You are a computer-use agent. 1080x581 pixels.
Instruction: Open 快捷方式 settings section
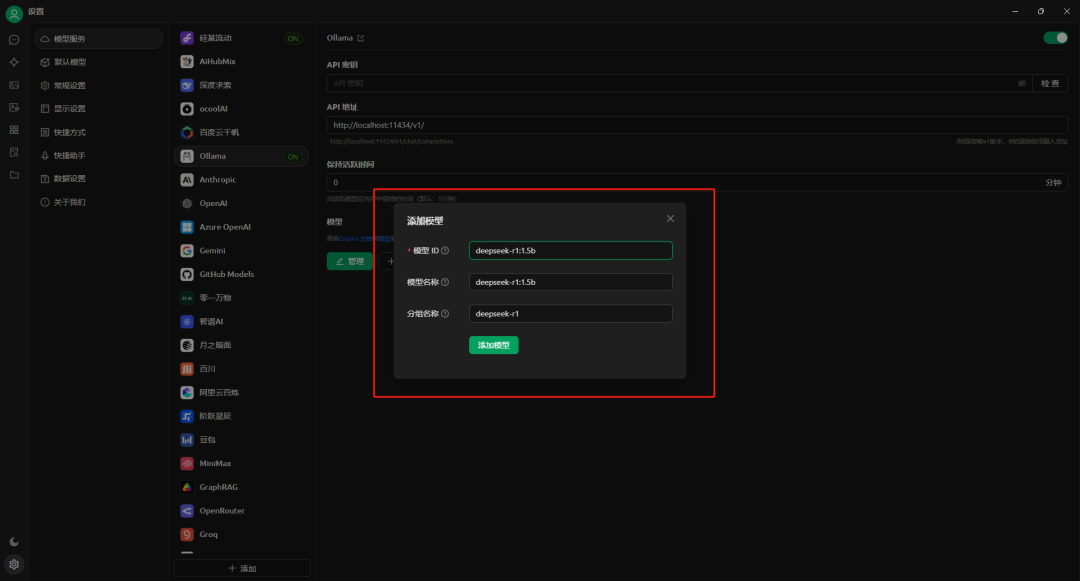[98, 132]
